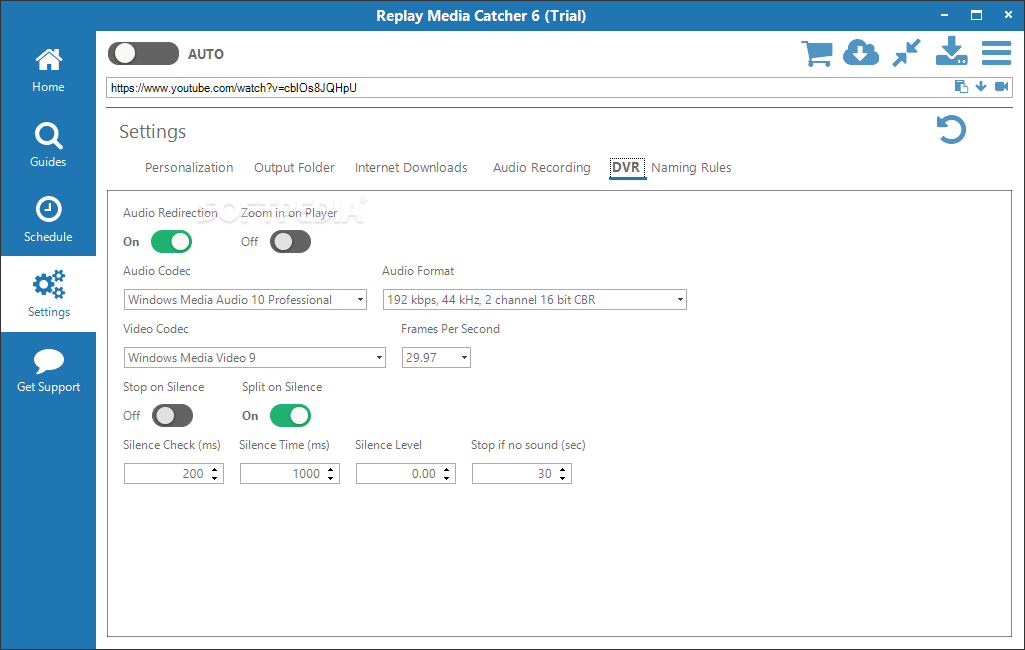Expand the Frames Per Second dropdown
1025x650 pixels.
[x=436, y=358]
